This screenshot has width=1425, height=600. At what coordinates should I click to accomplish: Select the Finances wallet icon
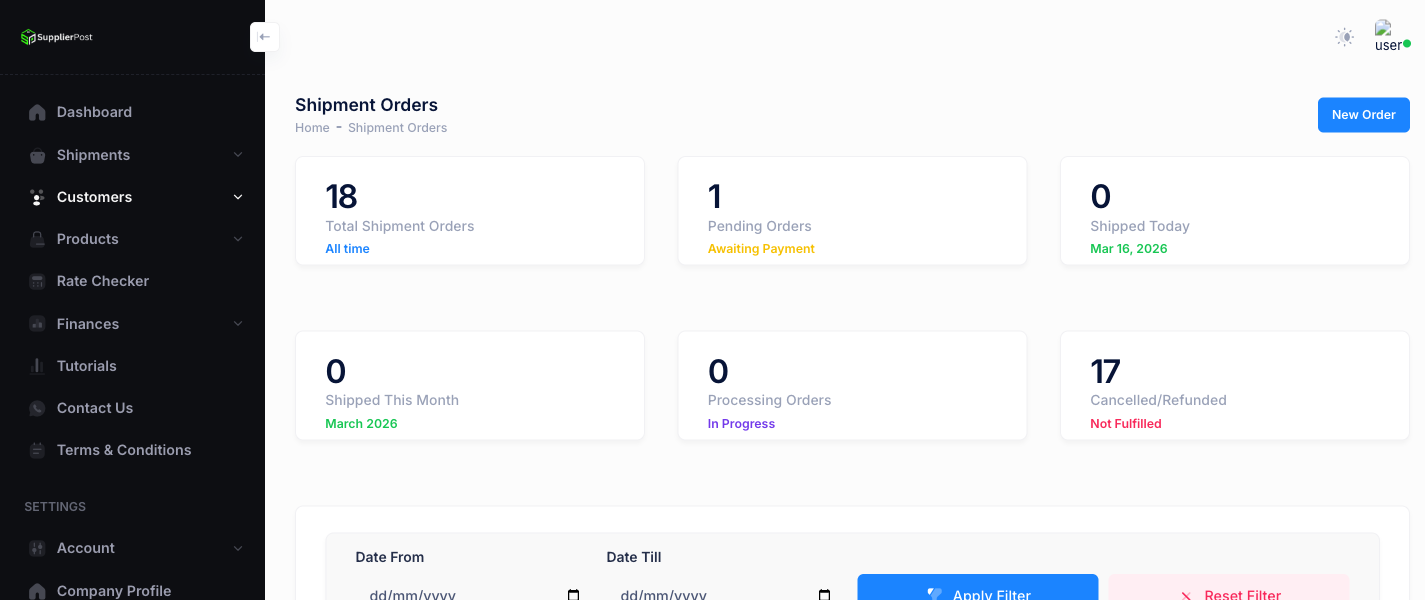(36, 323)
